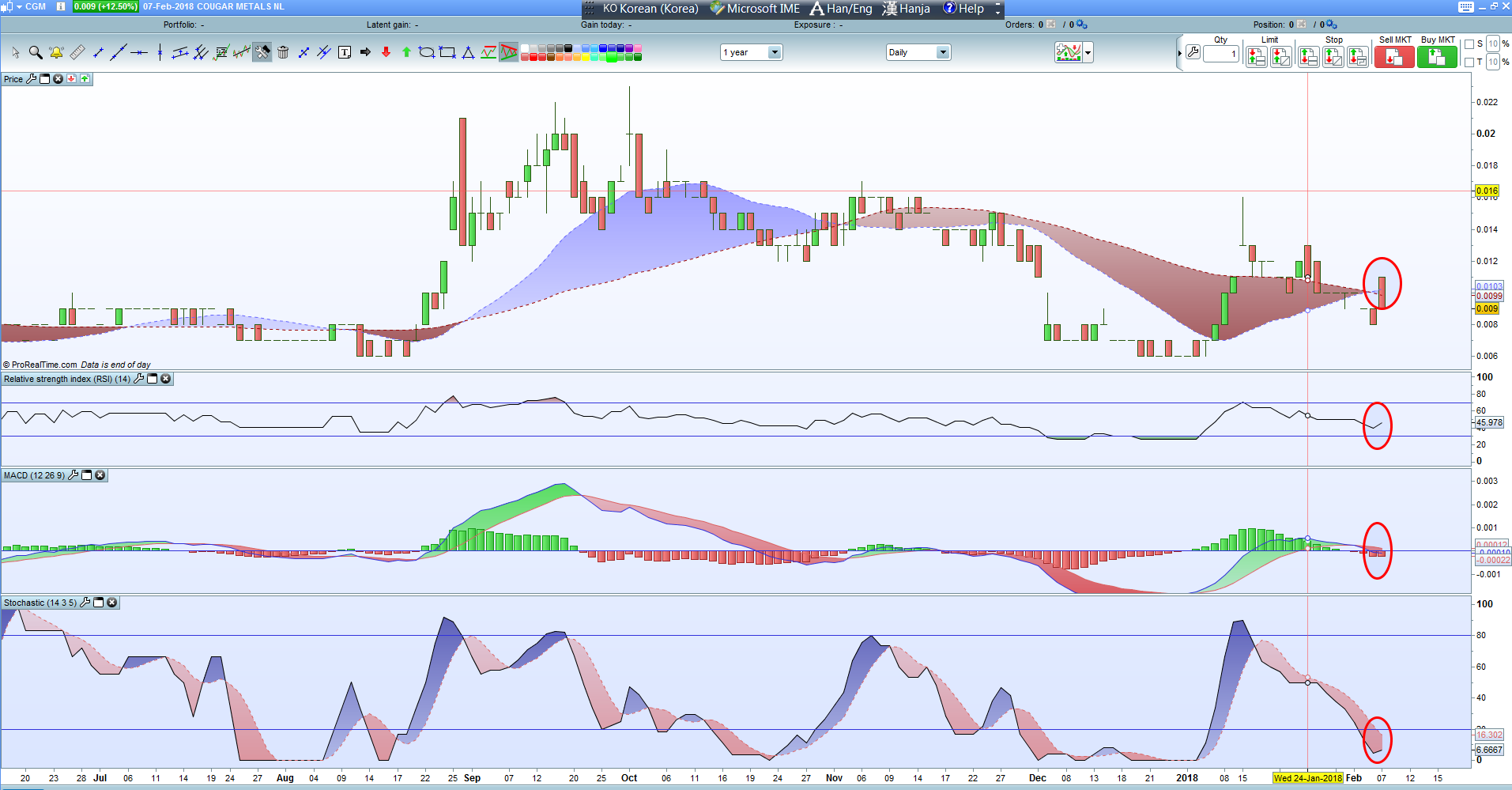
Task: Open Price panel wrench settings
Action: point(32,79)
